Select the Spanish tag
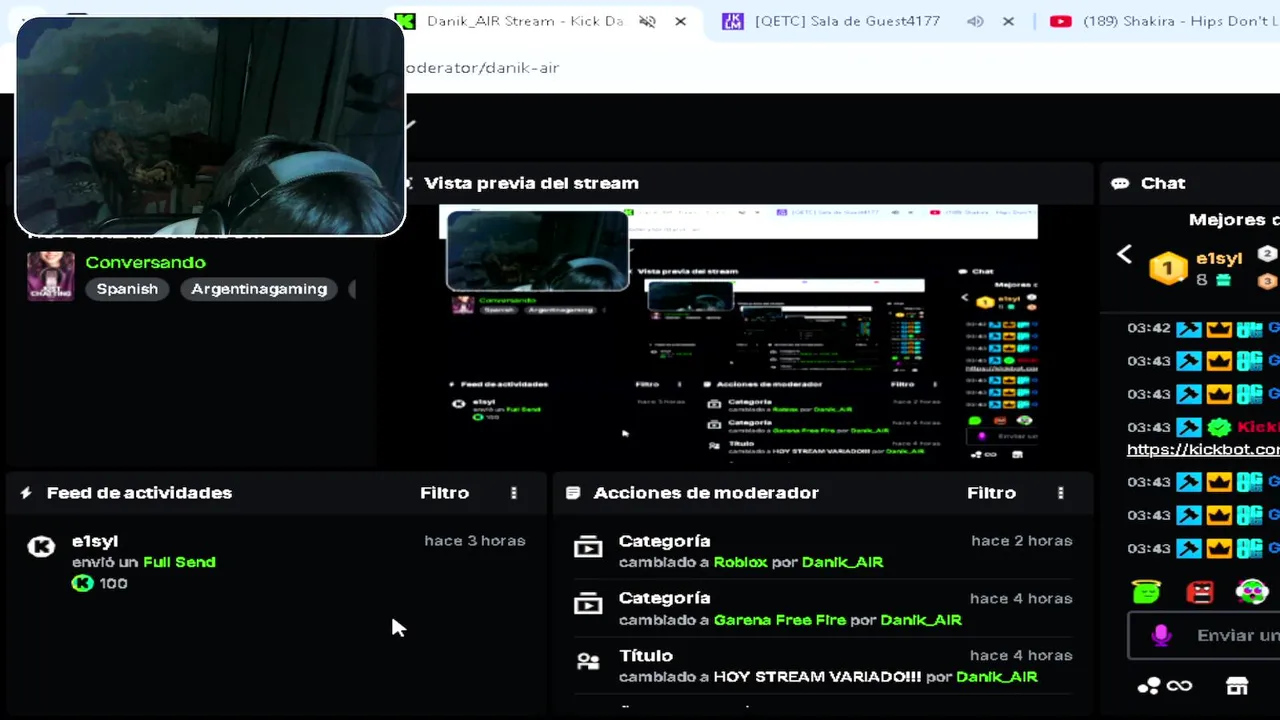Viewport: 1280px width, 720px height. pos(127,289)
